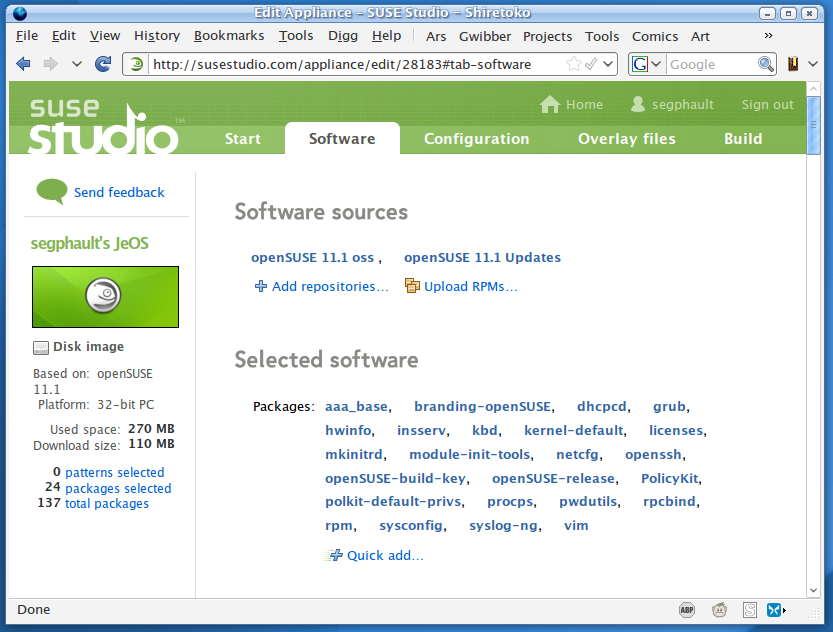Open the search engine selector dropdown
The width and height of the screenshot is (833, 632).
tap(656, 64)
